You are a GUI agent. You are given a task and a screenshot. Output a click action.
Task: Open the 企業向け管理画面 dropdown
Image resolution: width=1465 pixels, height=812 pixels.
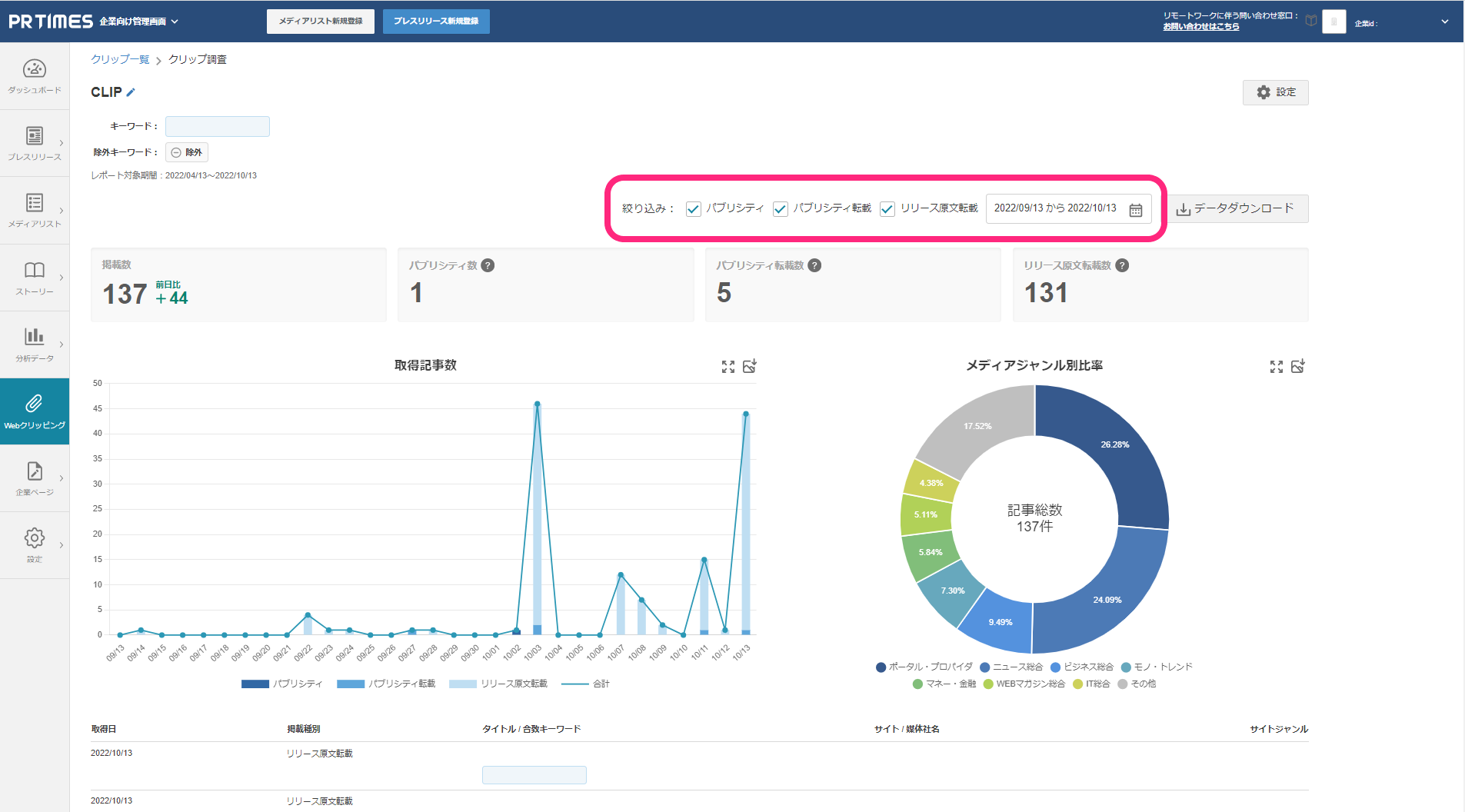tap(138, 22)
